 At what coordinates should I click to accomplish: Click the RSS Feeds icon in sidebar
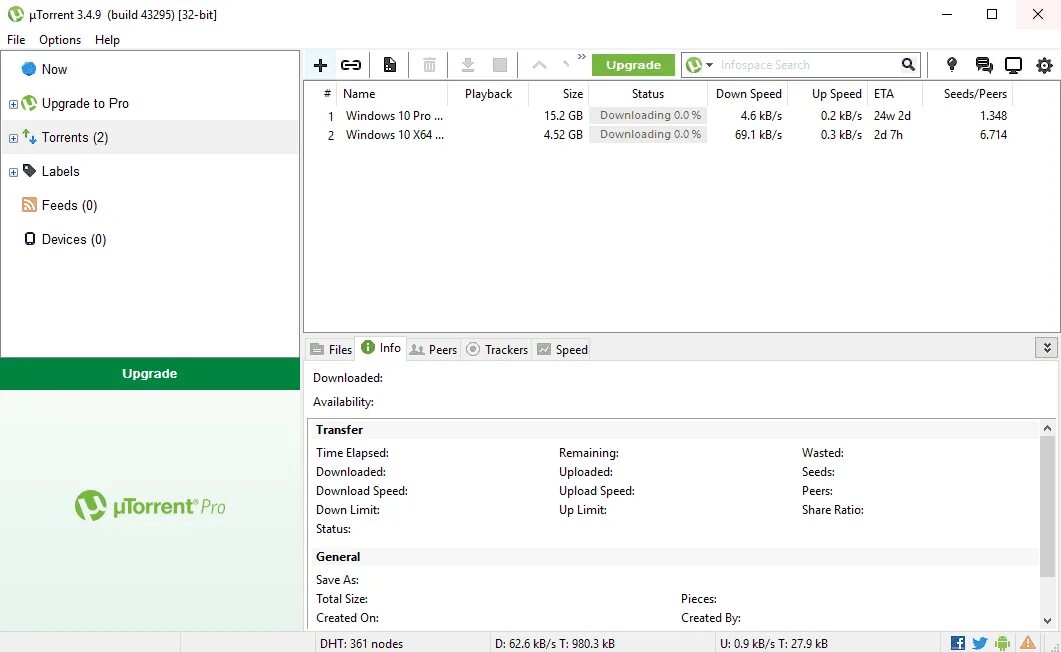tap(29, 205)
